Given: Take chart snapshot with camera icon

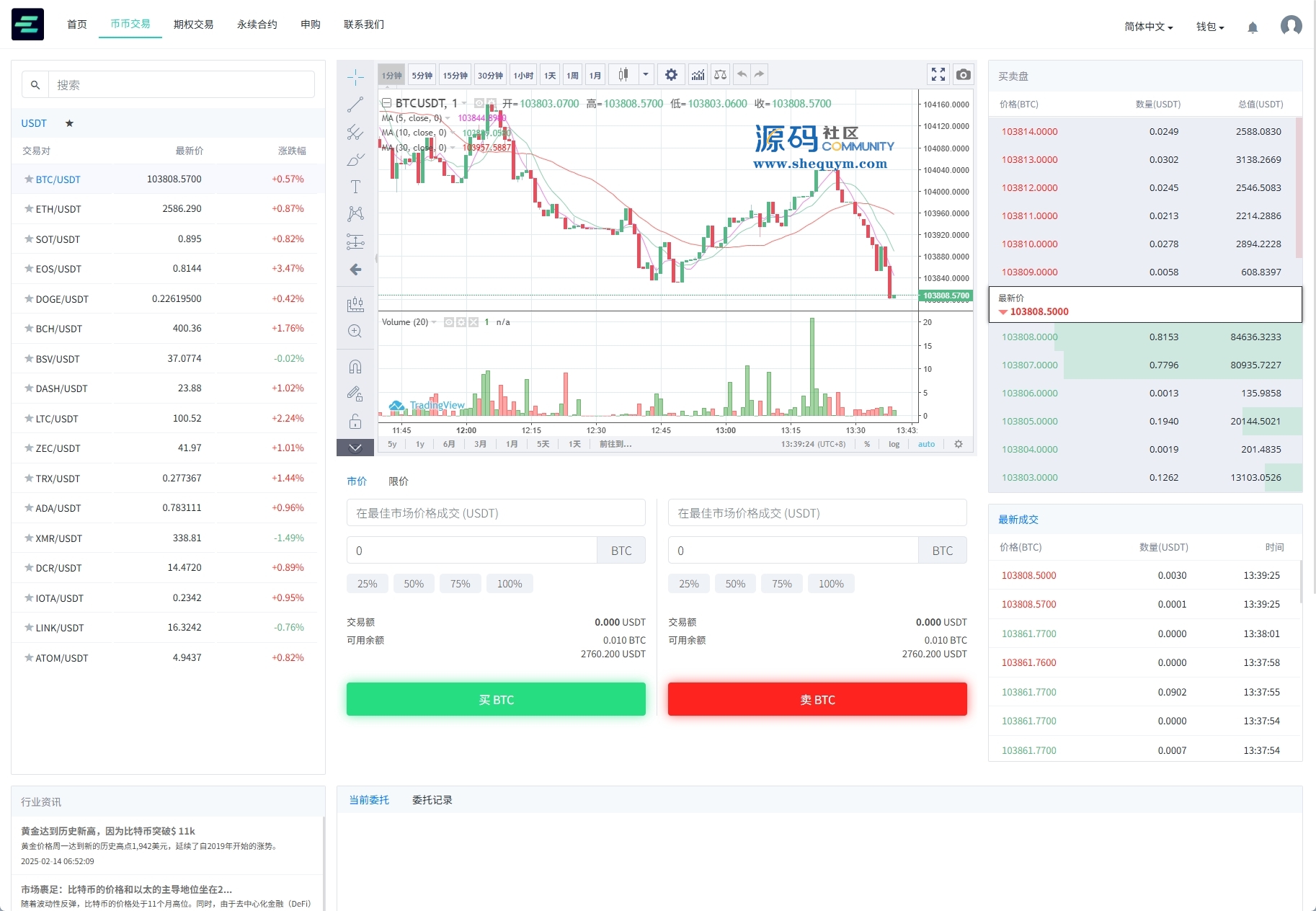Looking at the screenshot, I should pos(963,75).
